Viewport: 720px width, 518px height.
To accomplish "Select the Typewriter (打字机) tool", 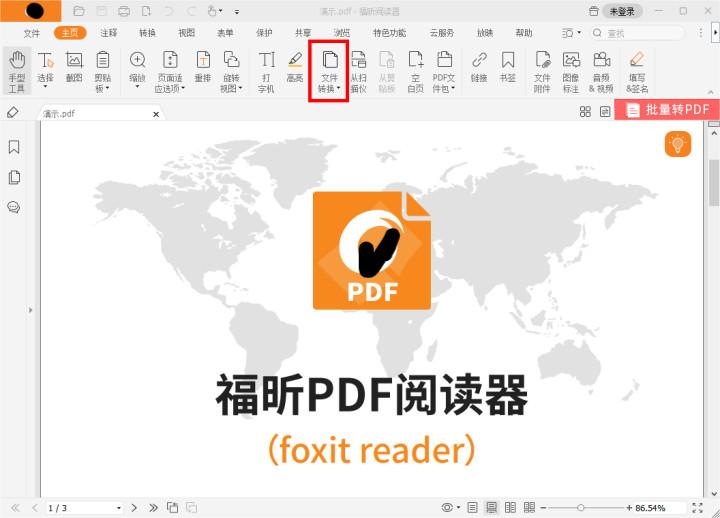I will [266, 72].
